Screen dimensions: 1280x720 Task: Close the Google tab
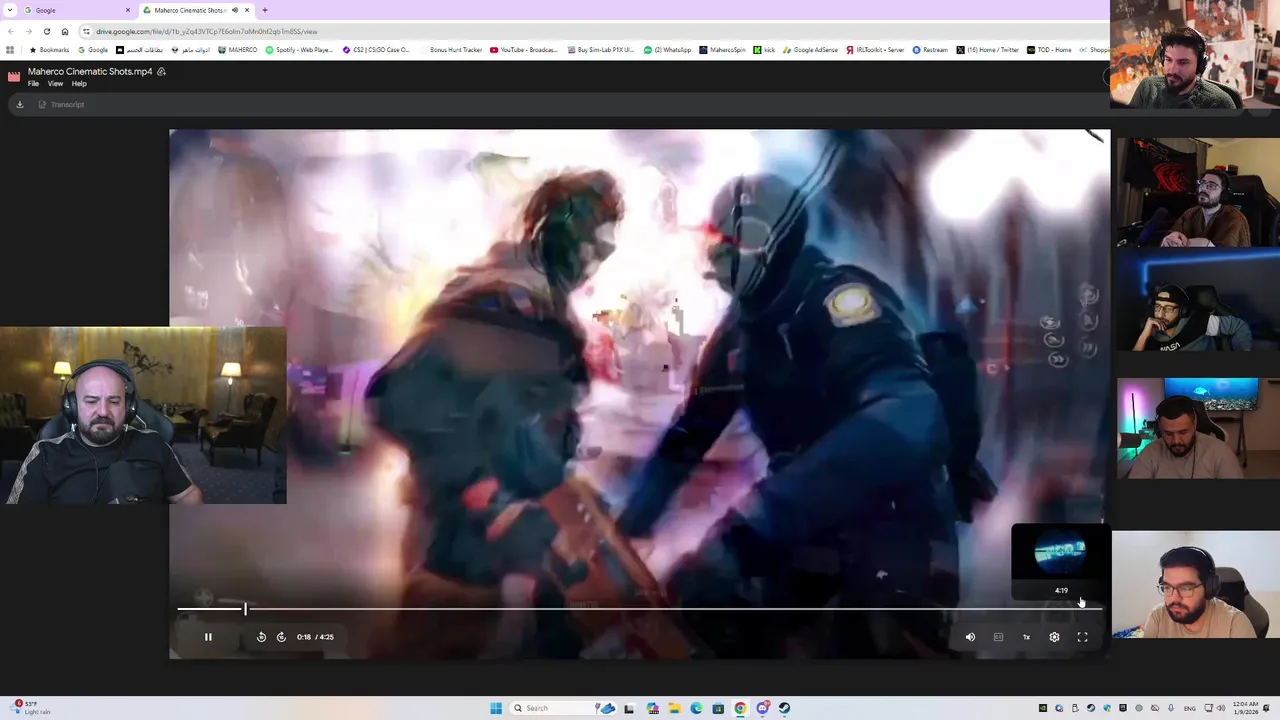click(x=128, y=10)
